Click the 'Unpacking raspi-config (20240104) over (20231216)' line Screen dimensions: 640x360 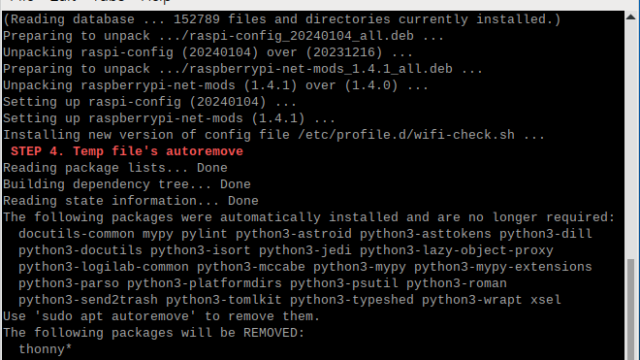(208, 53)
